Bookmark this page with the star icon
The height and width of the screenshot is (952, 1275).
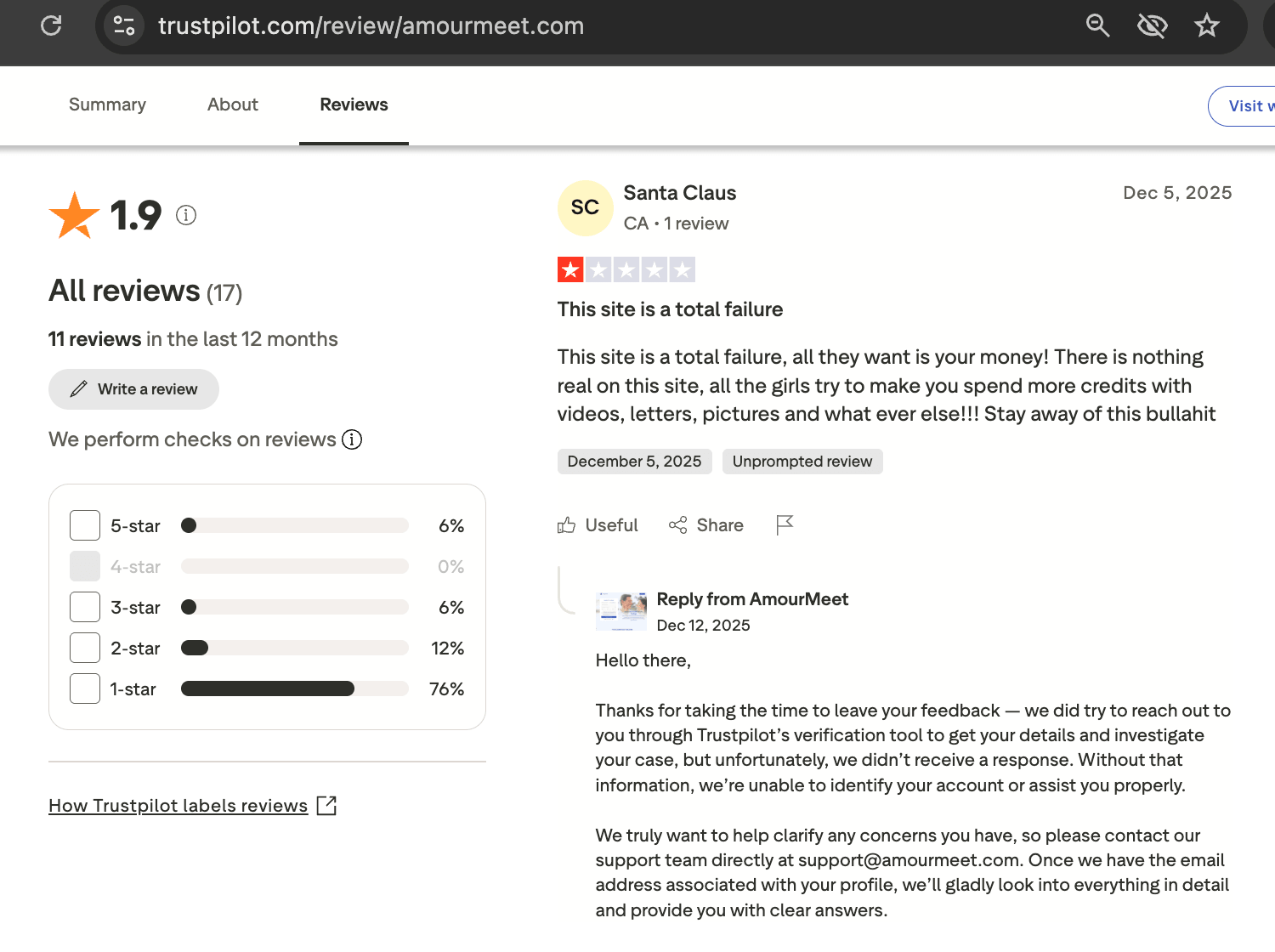click(1207, 25)
